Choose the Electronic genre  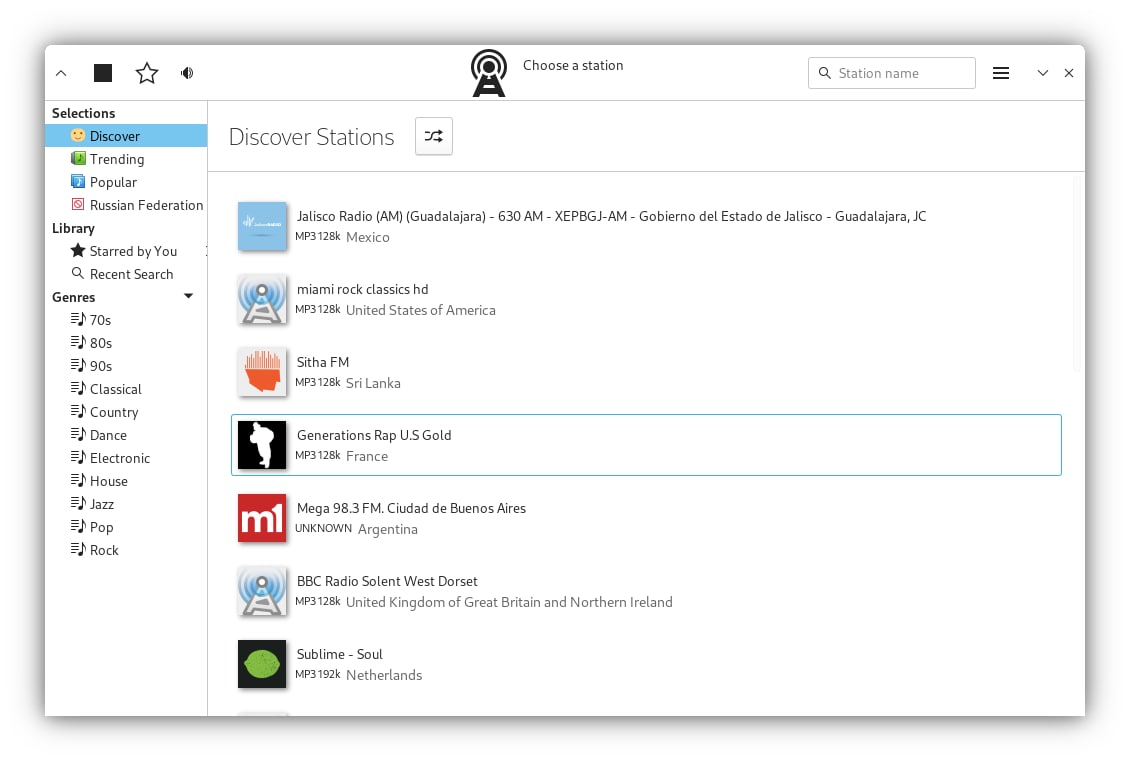point(120,458)
